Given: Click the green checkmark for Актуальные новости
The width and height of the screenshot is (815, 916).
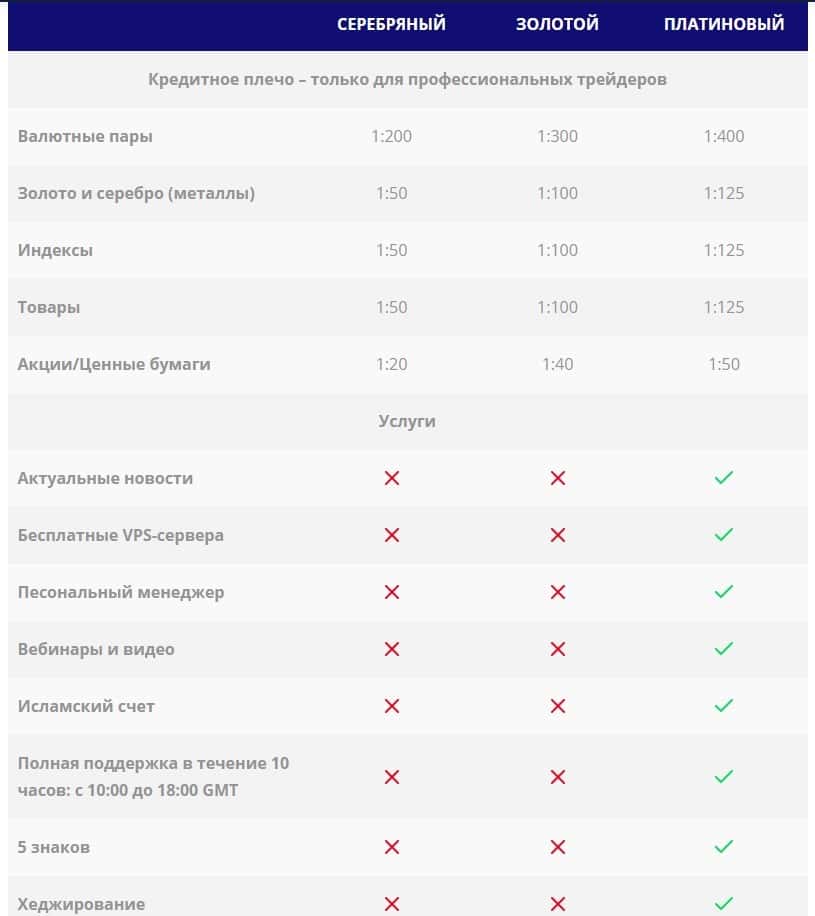Looking at the screenshot, I should tap(724, 478).
